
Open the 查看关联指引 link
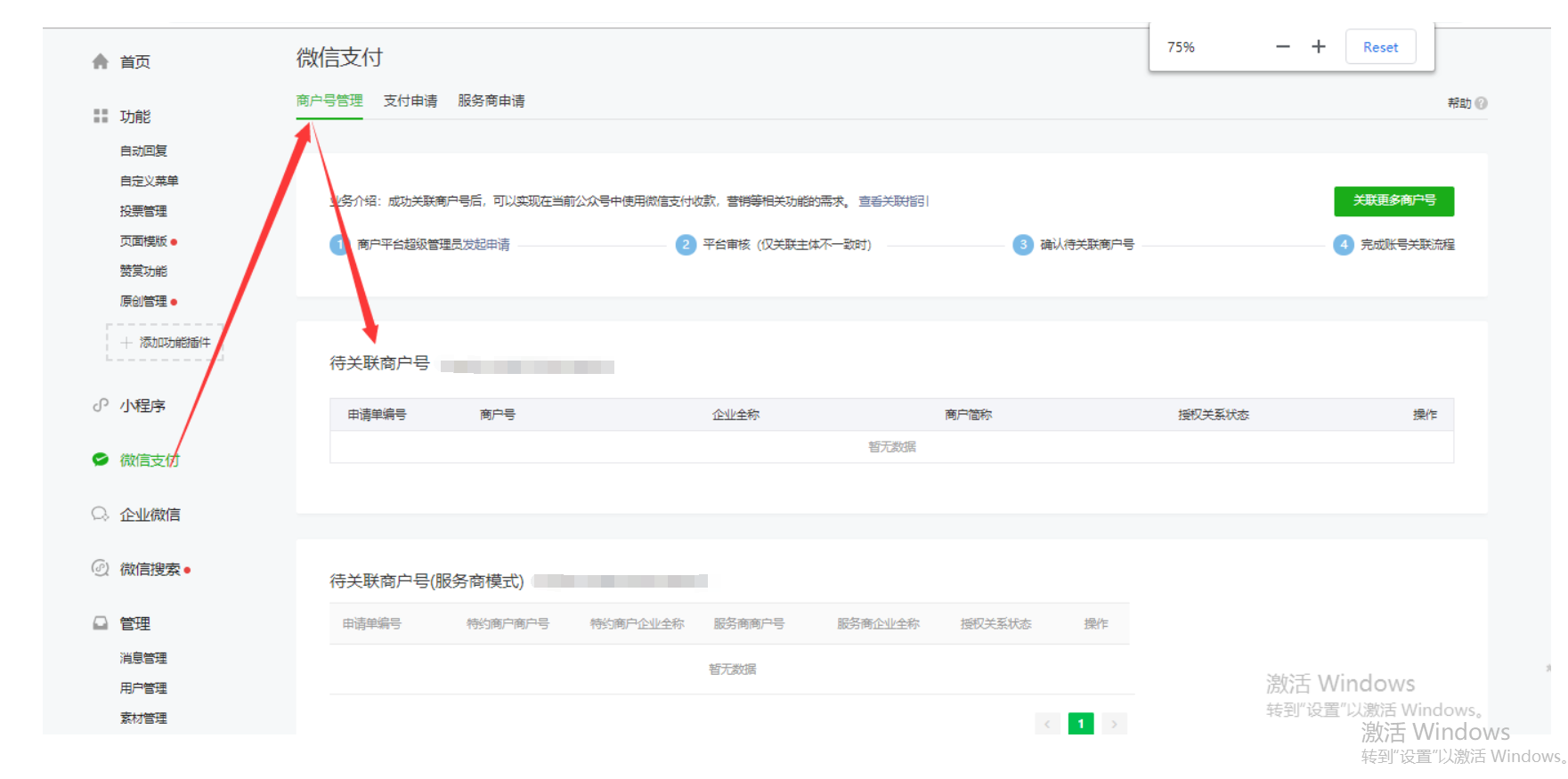[892, 201]
